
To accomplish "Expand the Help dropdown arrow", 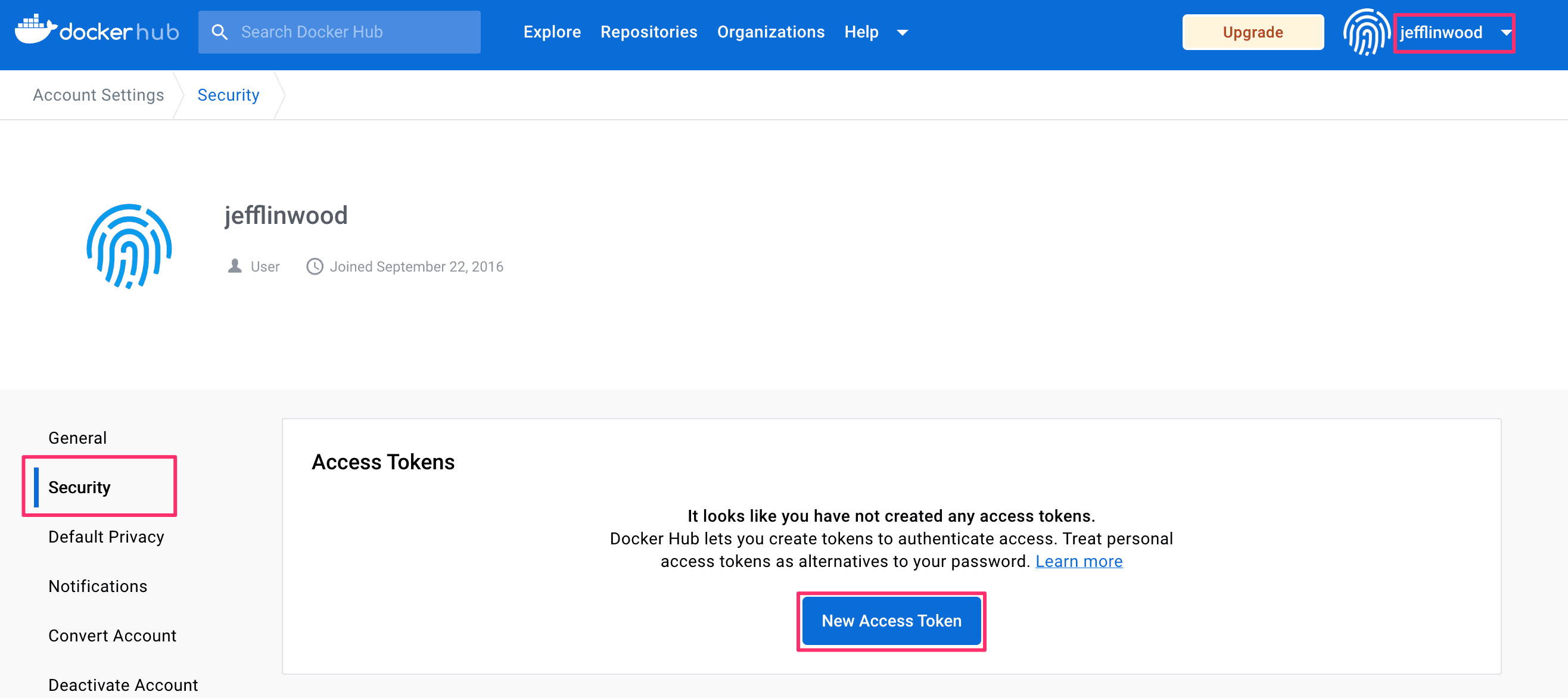I will tap(902, 33).
